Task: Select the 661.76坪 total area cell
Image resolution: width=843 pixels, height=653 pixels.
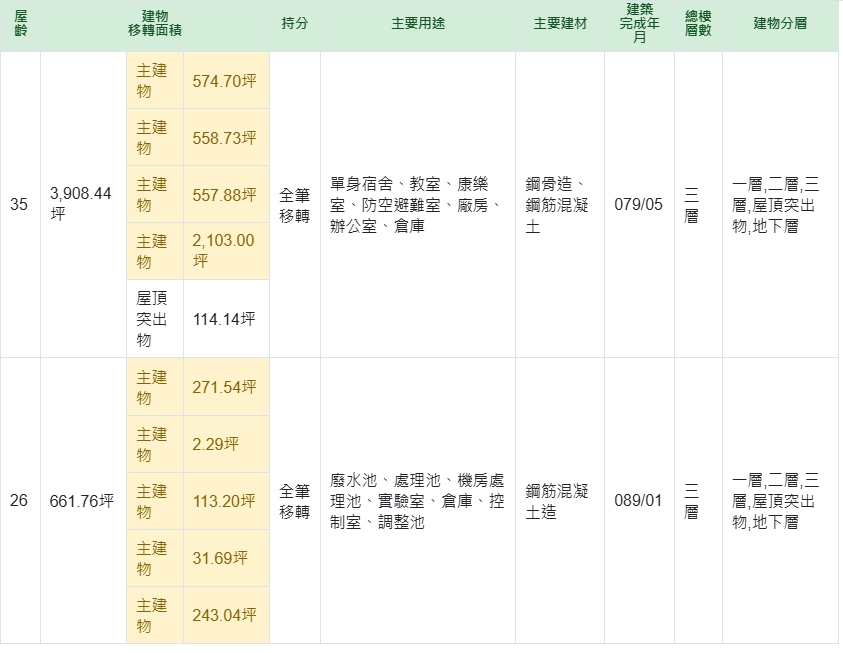Action: coord(82,501)
